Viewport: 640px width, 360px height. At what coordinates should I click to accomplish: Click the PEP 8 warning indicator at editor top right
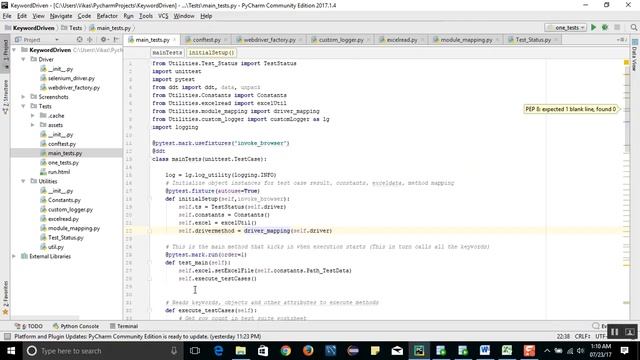tap(626, 62)
